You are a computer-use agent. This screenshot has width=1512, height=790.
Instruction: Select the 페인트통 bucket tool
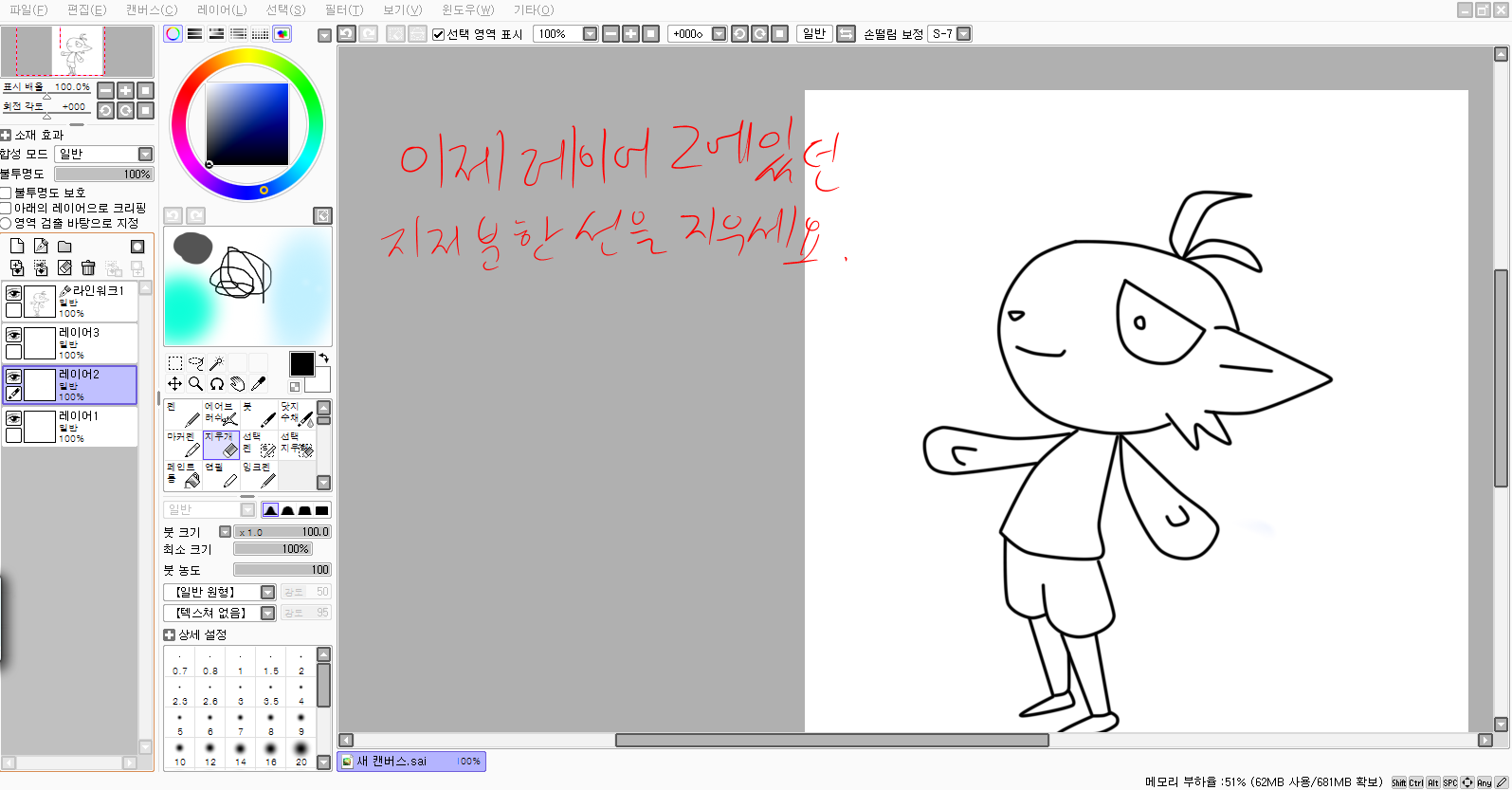[183, 475]
